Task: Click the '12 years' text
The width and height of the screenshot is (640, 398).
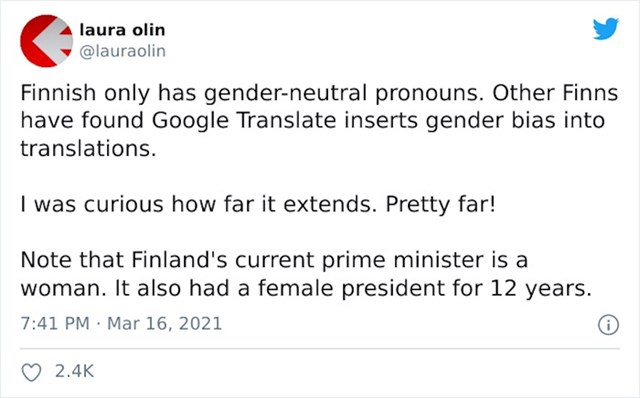Action: [x=541, y=289]
